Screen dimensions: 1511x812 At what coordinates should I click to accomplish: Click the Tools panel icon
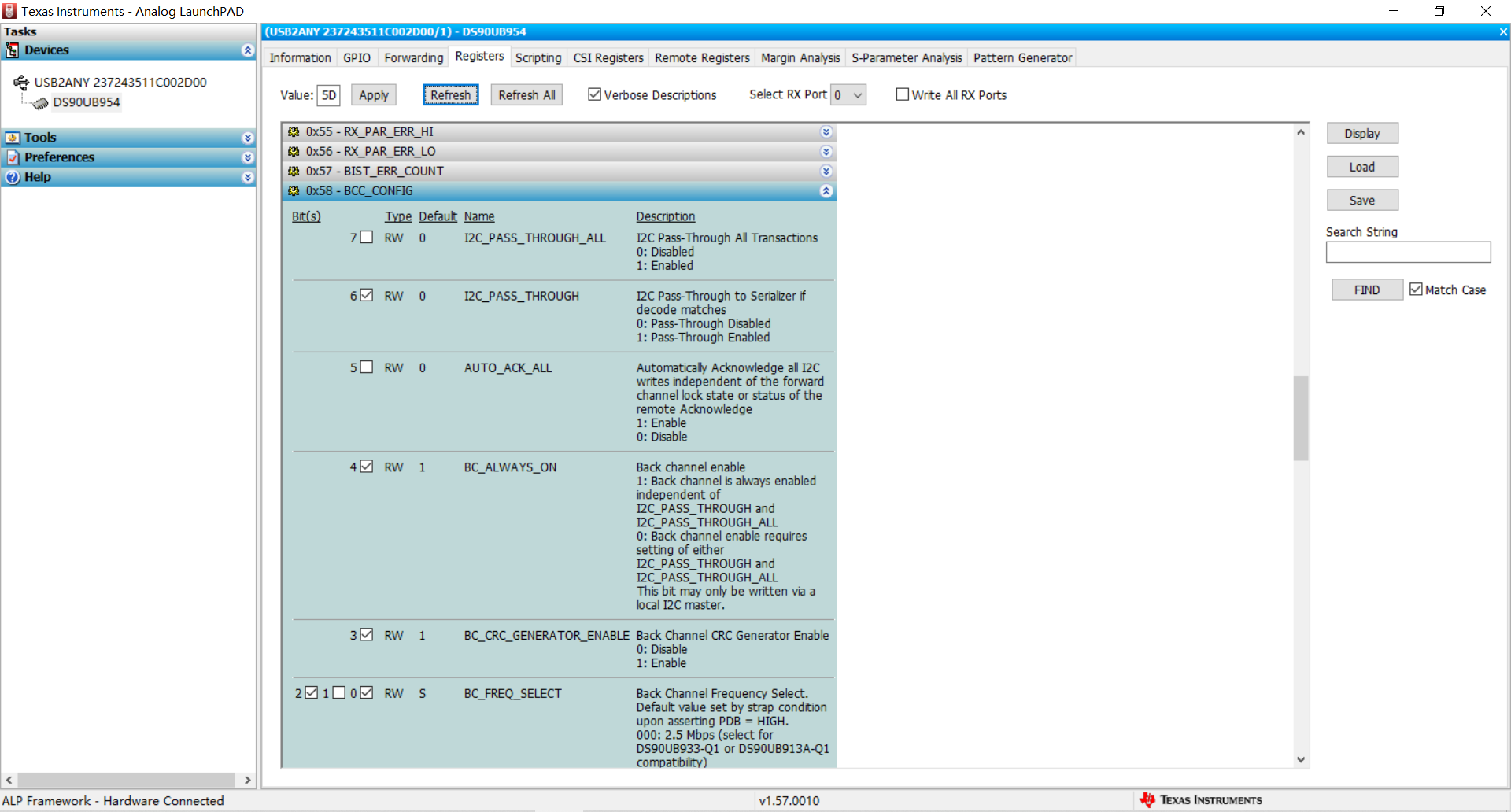pos(12,138)
